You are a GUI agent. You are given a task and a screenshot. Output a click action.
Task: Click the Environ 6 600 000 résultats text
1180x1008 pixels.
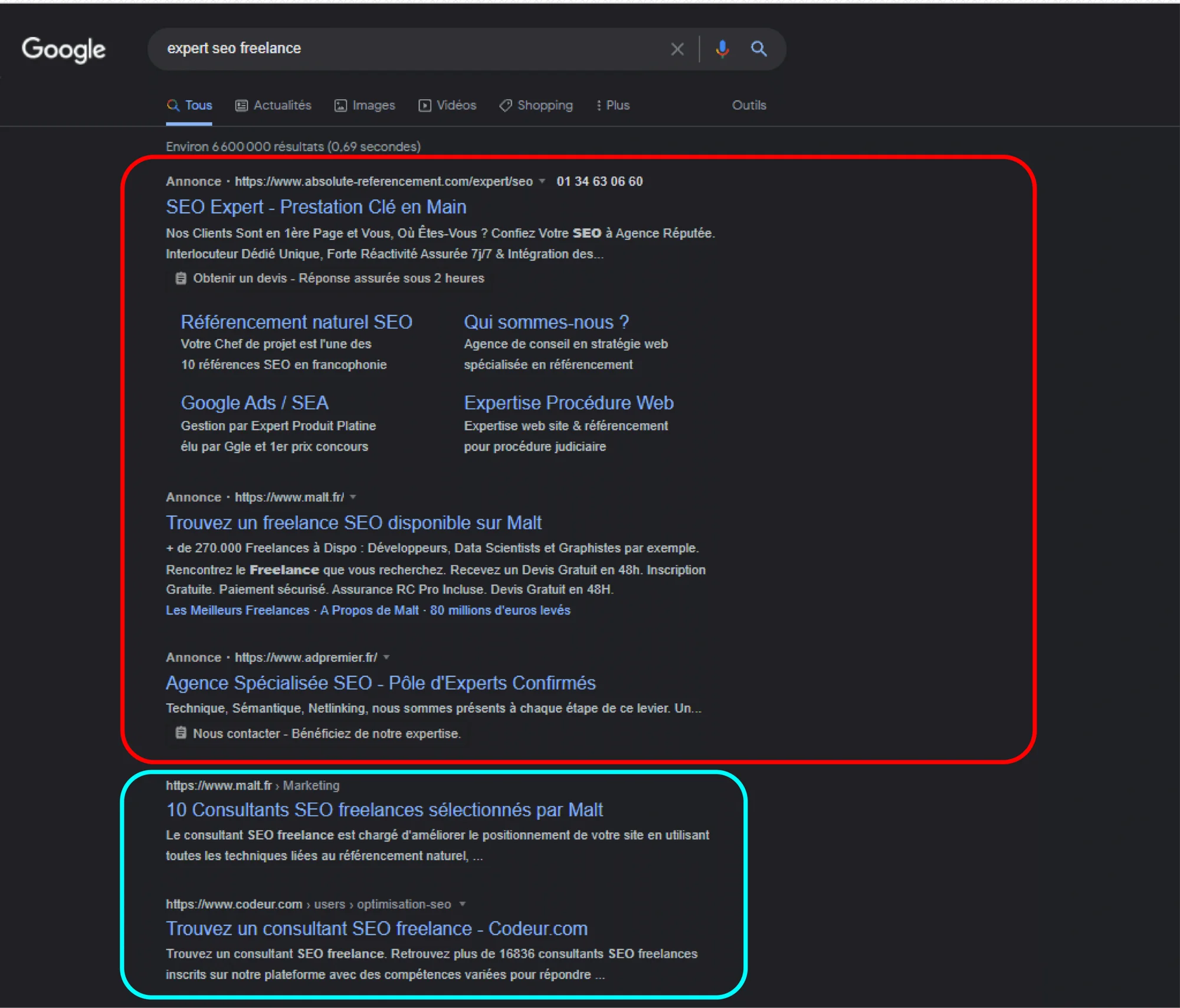tap(293, 146)
